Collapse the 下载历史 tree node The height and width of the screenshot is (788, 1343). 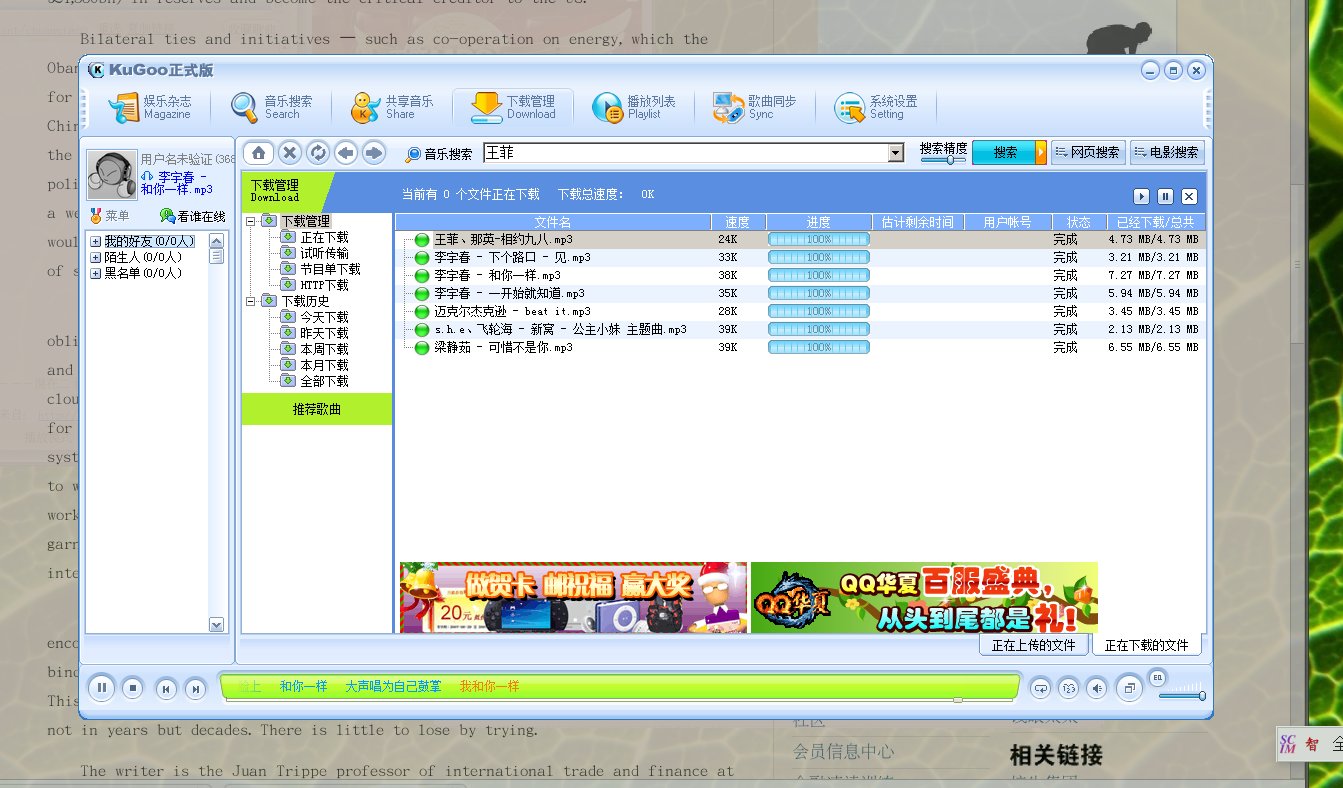coord(251,301)
